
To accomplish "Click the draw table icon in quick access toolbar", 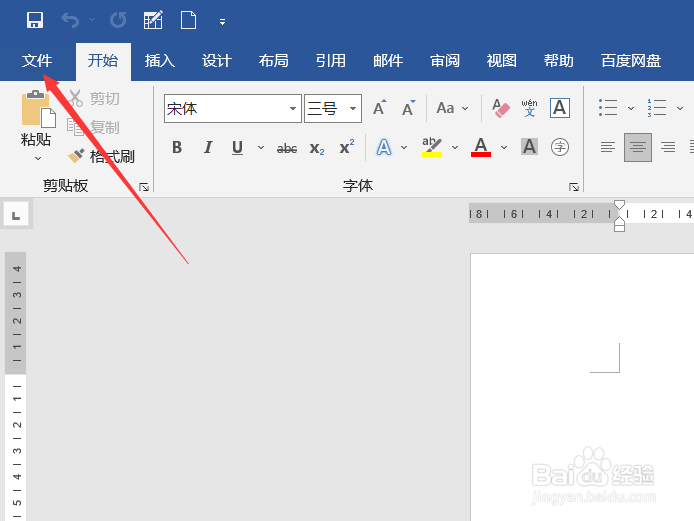I will (153, 20).
